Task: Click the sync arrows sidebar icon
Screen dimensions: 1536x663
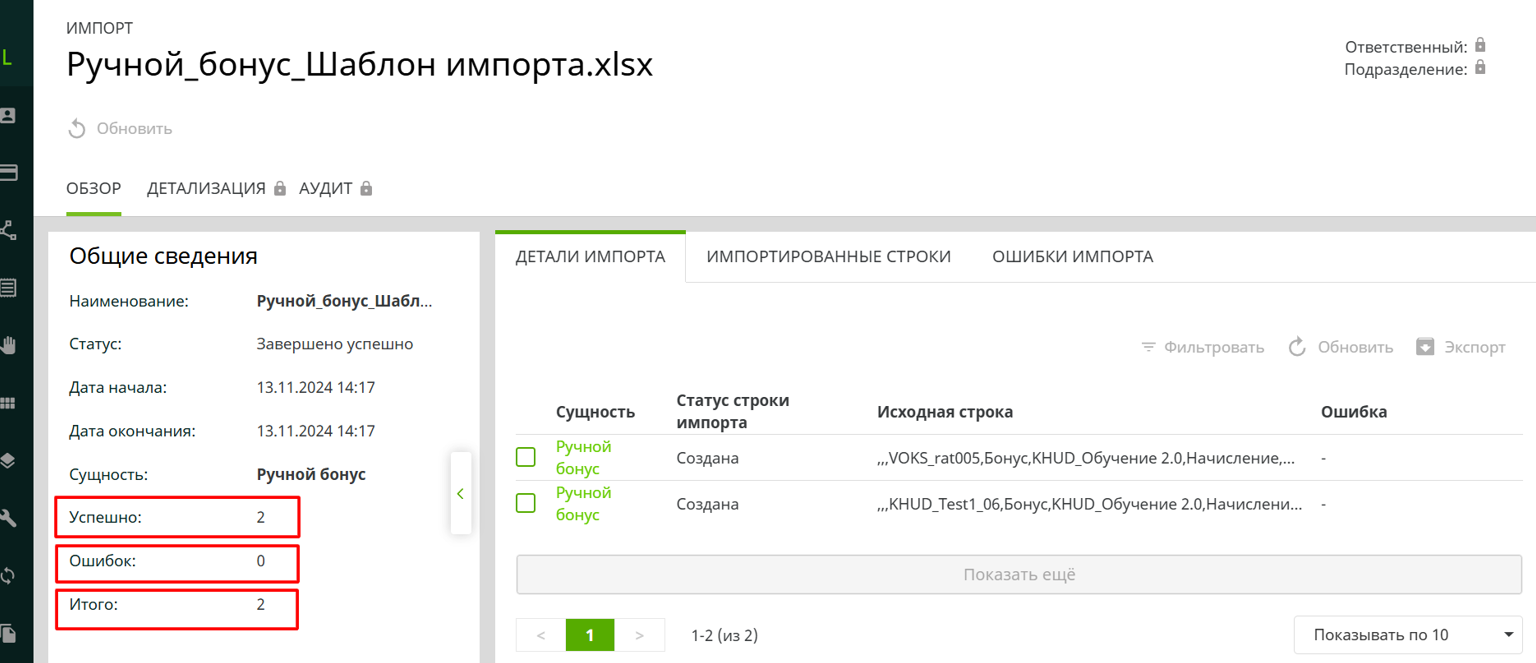Action: point(8,575)
